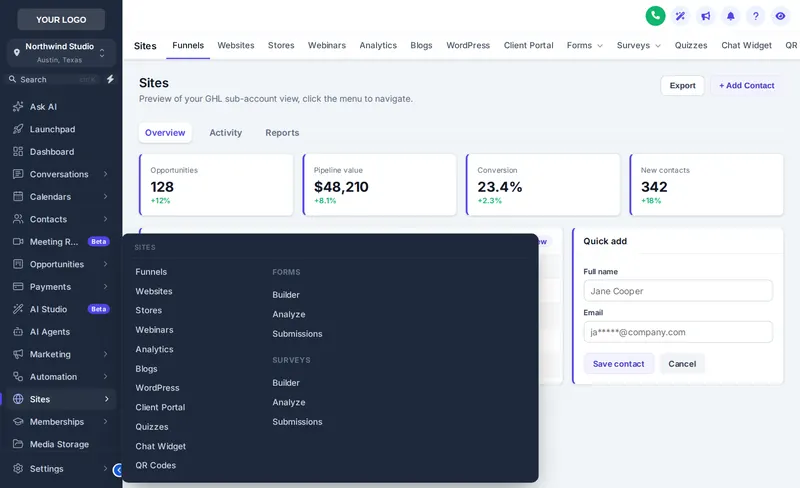Click the location pin icon by Northwind Studio
The height and width of the screenshot is (488, 800).
[x=16, y=53]
